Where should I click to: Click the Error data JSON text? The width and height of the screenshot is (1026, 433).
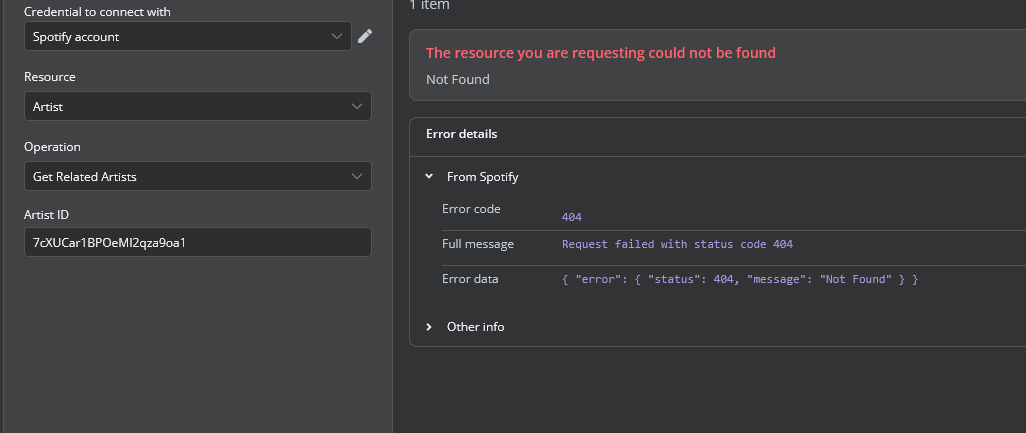click(740, 279)
